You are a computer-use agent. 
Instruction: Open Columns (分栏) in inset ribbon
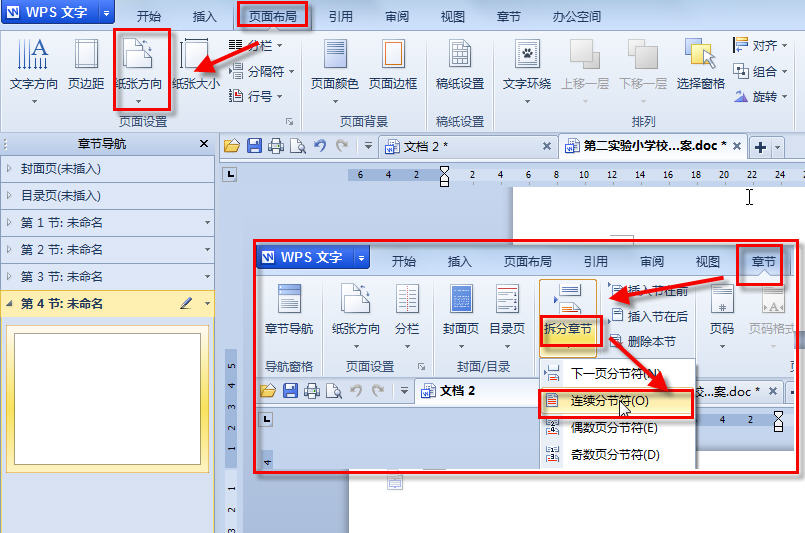[x=407, y=316]
